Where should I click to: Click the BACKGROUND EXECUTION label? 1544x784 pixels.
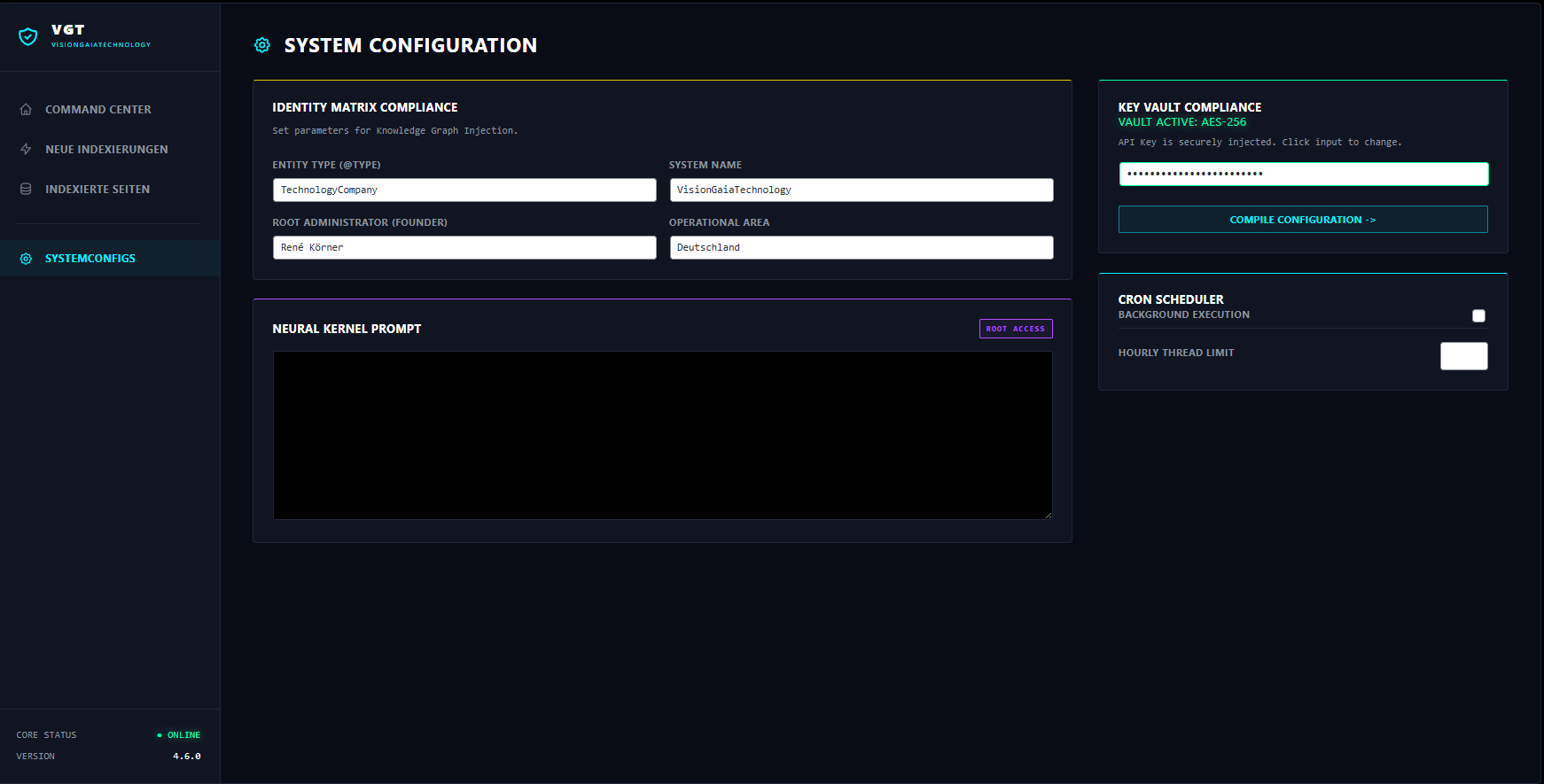(1184, 314)
